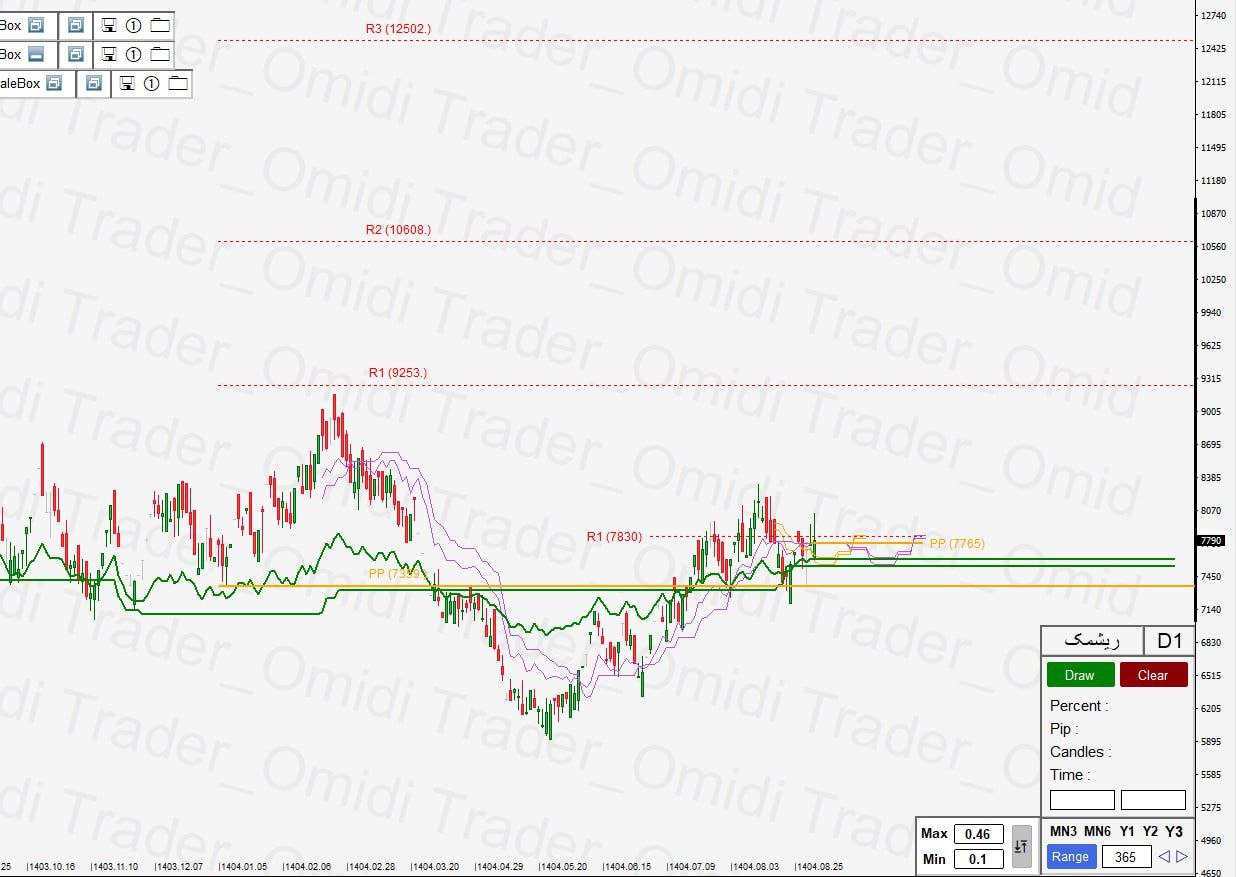This screenshot has width=1236, height=877.
Task: Click the D1 timeframe label
Action: [1169, 640]
